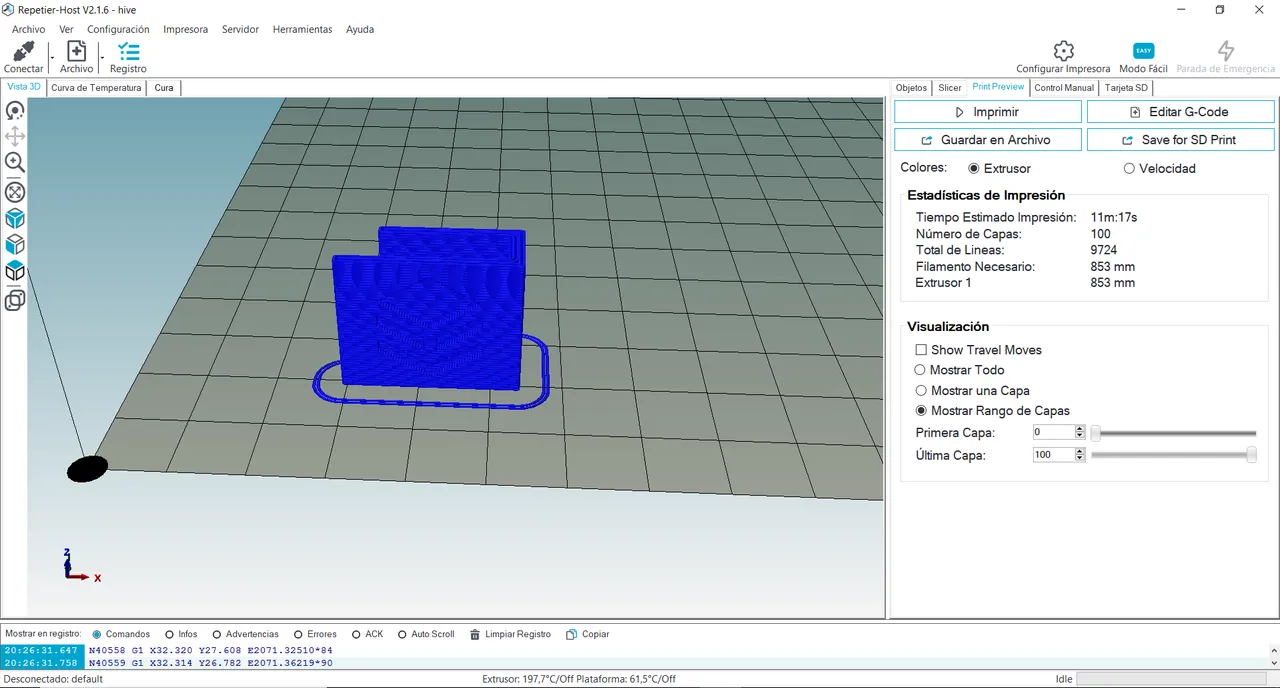Image resolution: width=1280 pixels, height=688 pixels.
Task: Click the Última Capa value field
Action: click(1053, 454)
